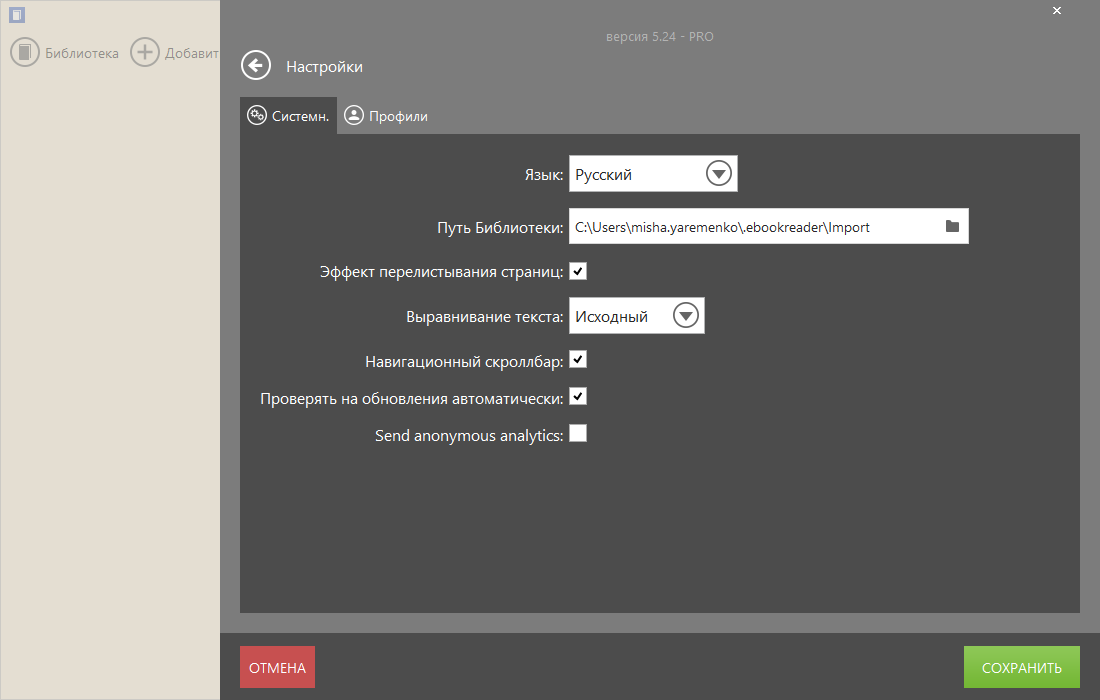Click the Добавить plus icon
The height and width of the screenshot is (700, 1100).
pos(146,53)
